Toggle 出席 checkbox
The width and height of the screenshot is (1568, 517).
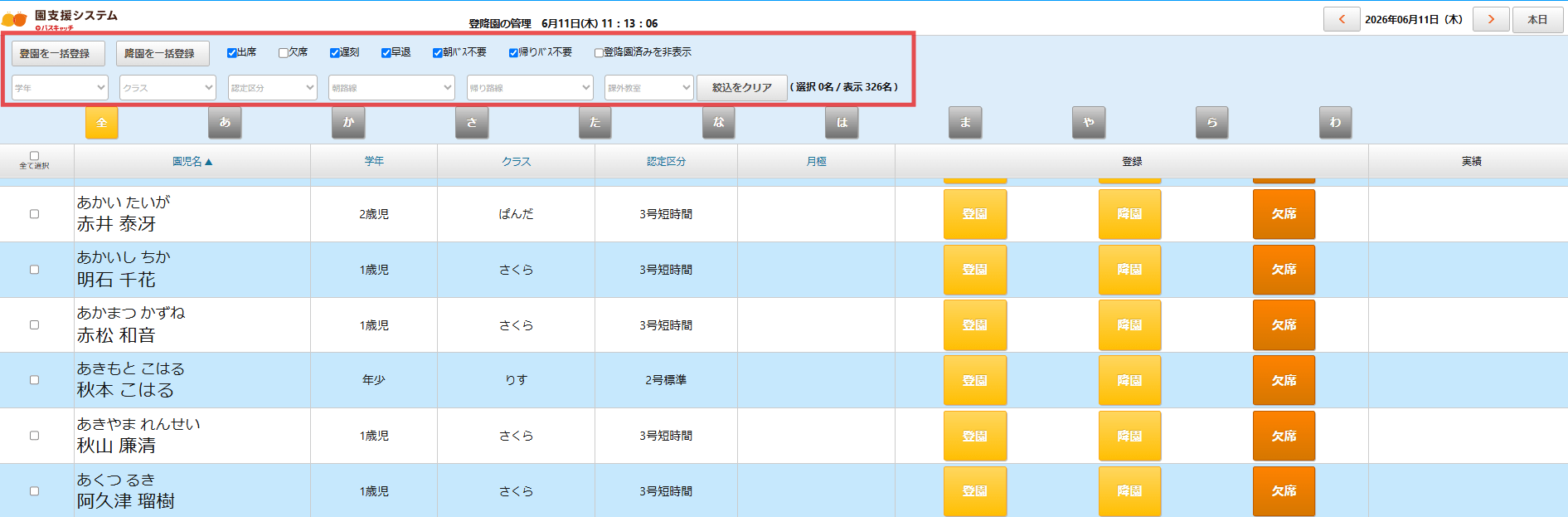tap(232, 52)
